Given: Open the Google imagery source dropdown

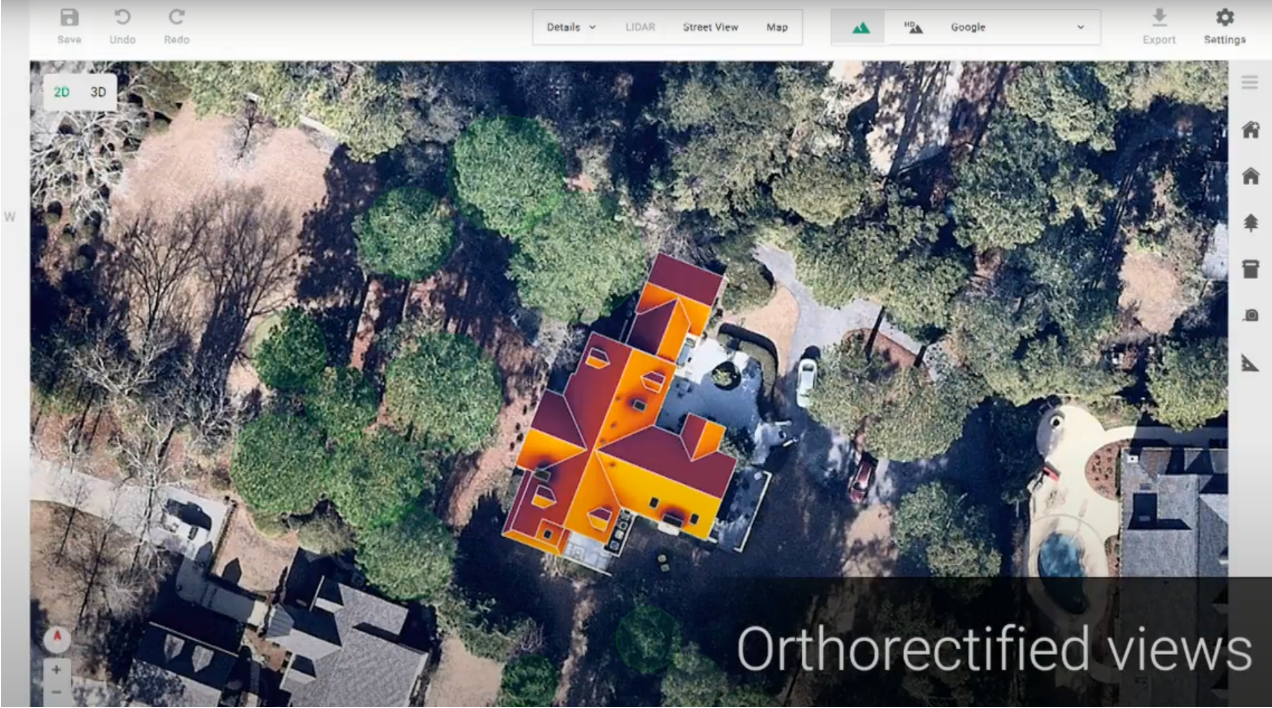Looking at the screenshot, I should [1015, 28].
